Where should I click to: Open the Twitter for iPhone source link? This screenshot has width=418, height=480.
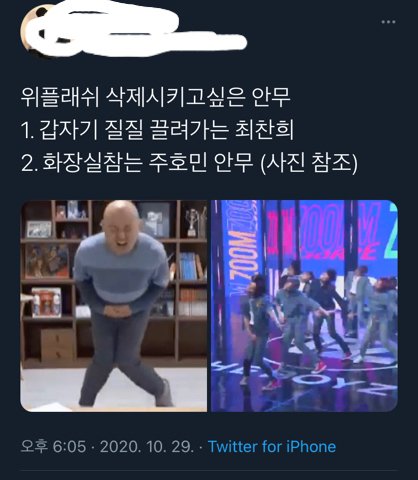click(x=272, y=446)
